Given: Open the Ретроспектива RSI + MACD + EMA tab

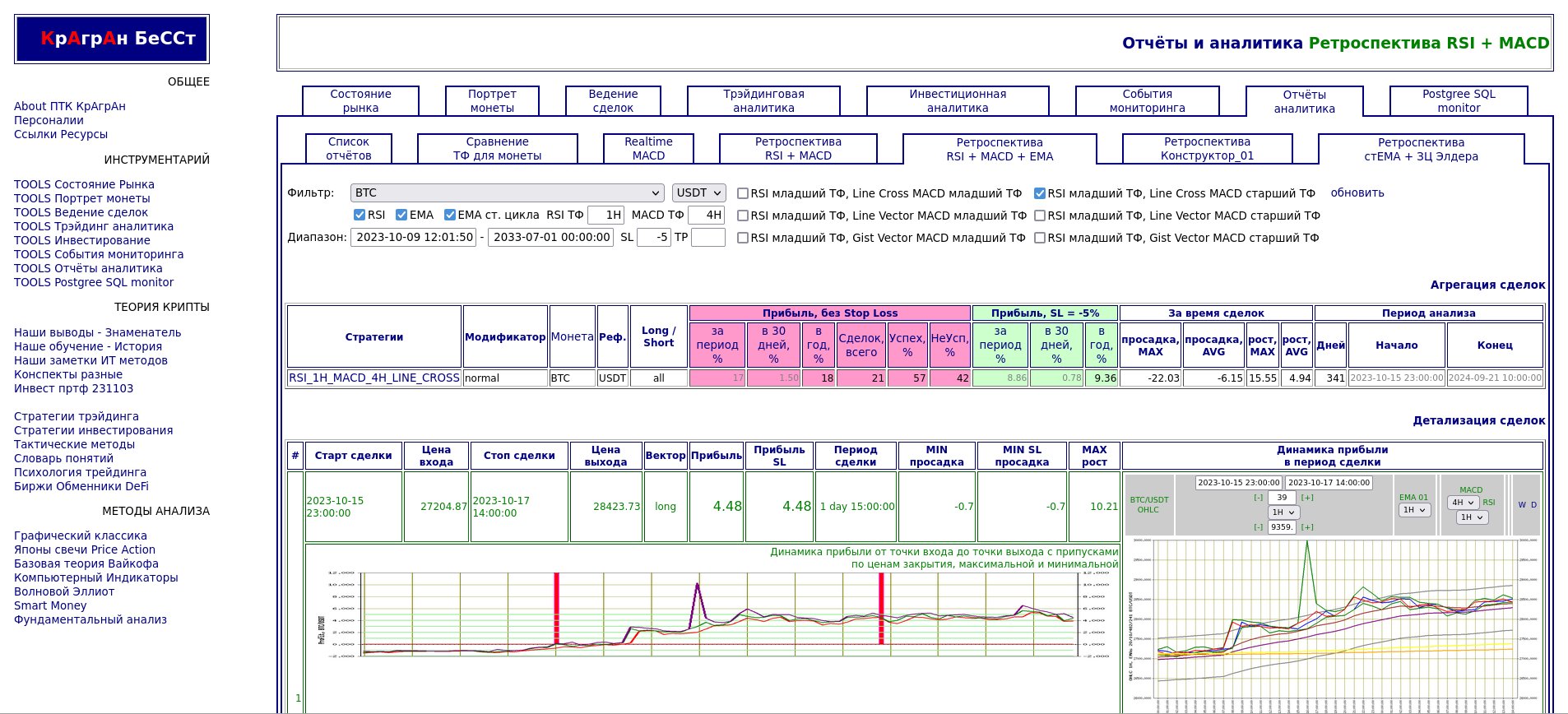Looking at the screenshot, I should click(999, 149).
